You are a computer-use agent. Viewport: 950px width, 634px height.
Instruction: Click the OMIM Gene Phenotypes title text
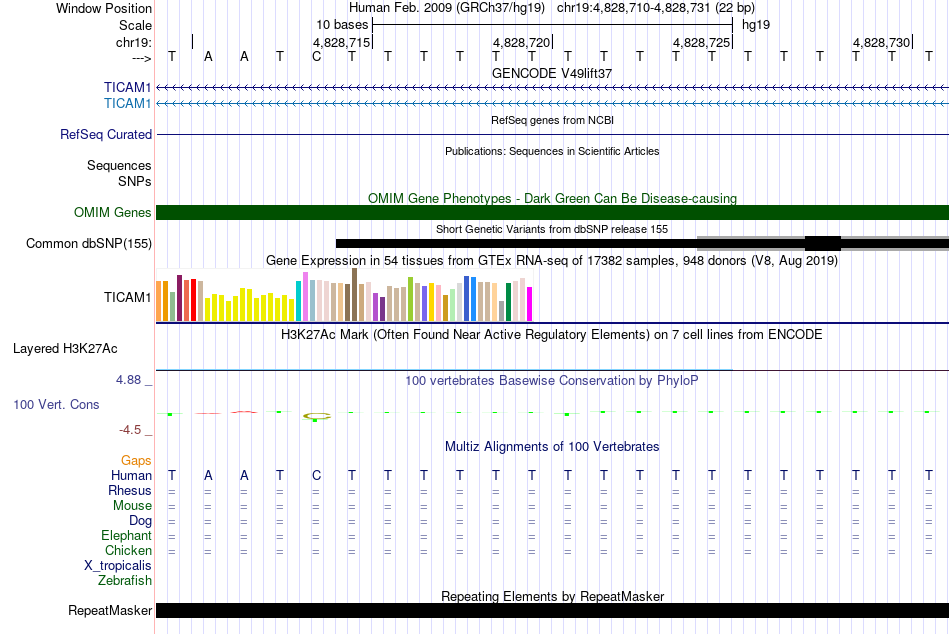[x=553, y=198]
